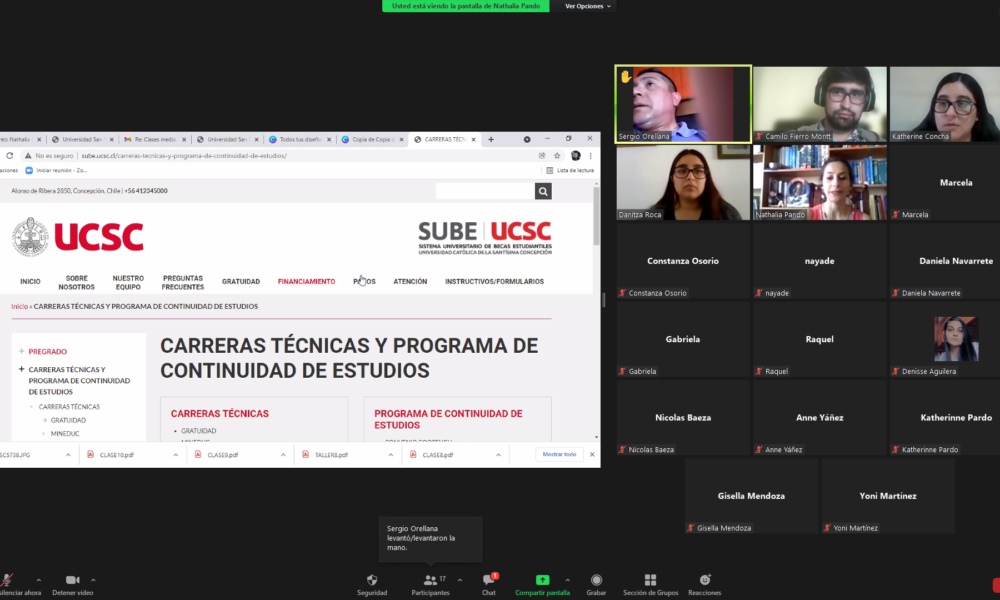Screen dimensions: 1000x600
Task: Open FINANCIAMIENTO menu item
Action: 306,282
